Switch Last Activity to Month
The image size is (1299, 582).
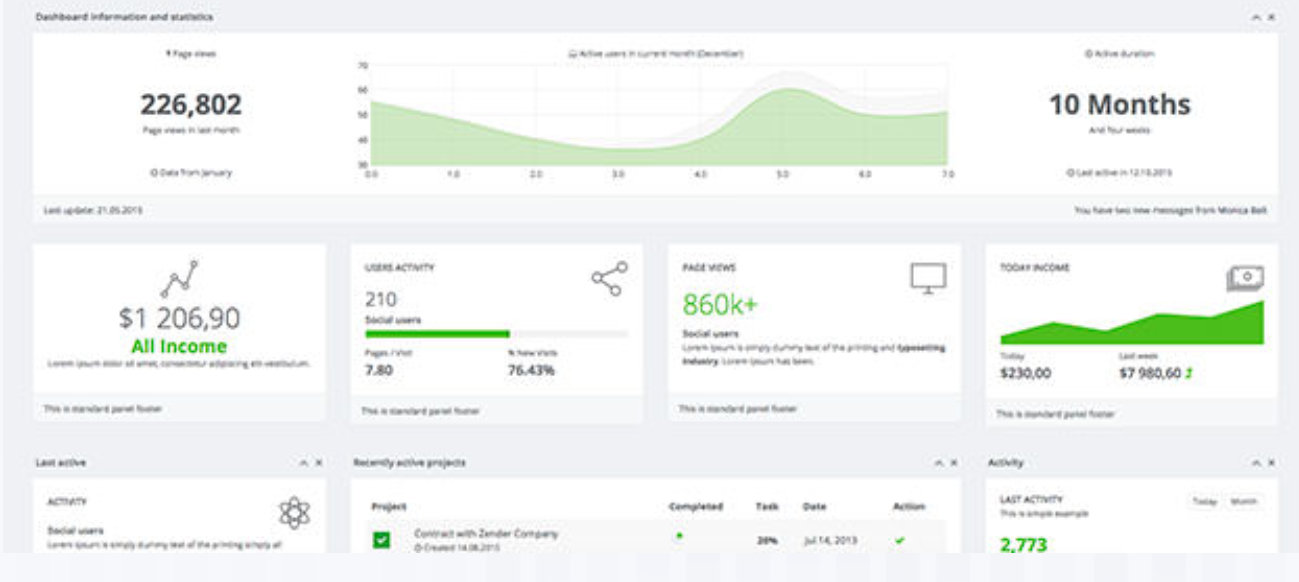click(1244, 502)
